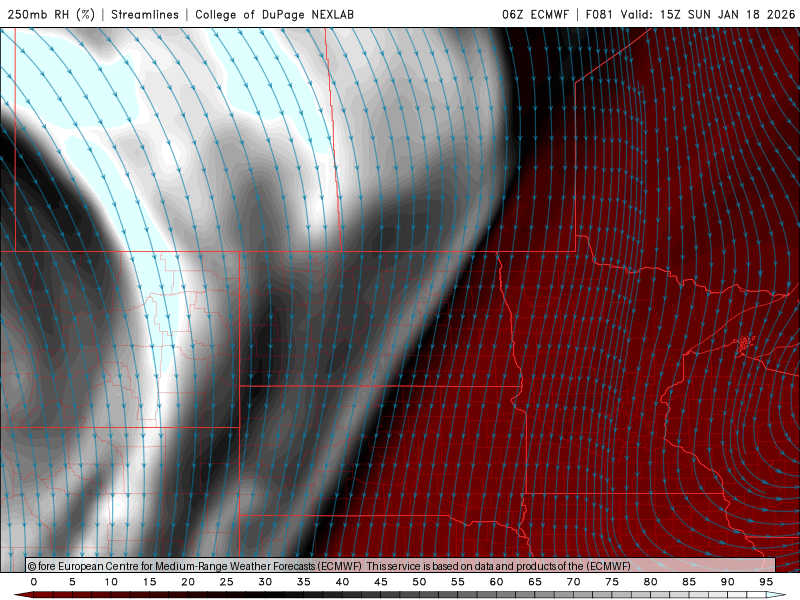Click the 'F081' forecast hour label
This screenshot has height=600, width=800.
599,14
